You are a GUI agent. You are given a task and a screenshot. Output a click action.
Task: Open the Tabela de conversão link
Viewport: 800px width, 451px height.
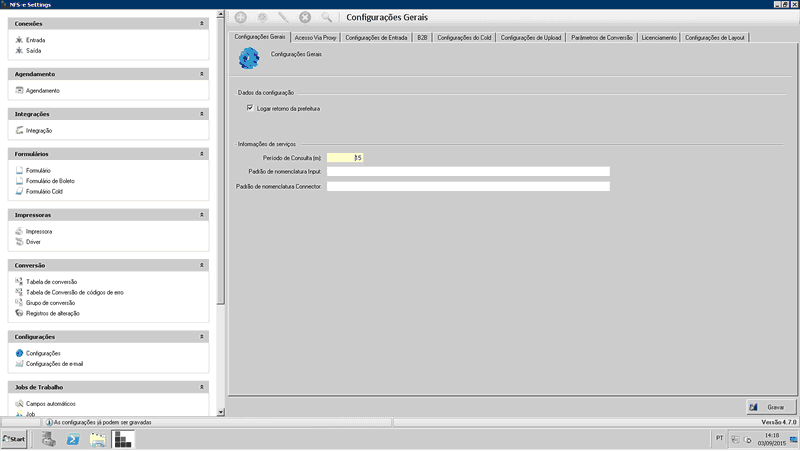[x=52, y=282]
